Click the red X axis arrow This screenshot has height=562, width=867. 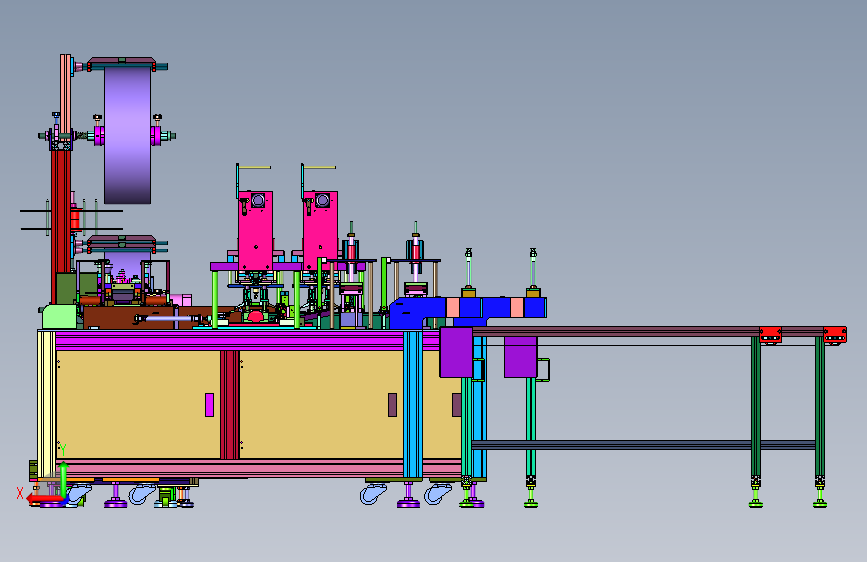click(x=43, y=499)
